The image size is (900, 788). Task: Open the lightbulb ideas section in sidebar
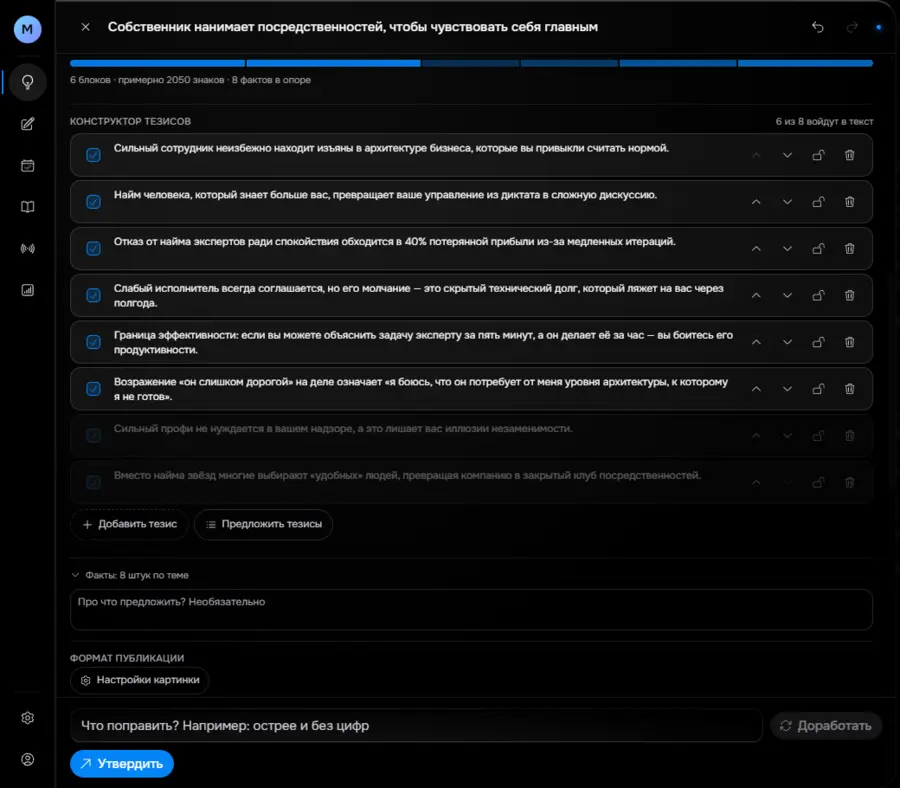point(27,83)
